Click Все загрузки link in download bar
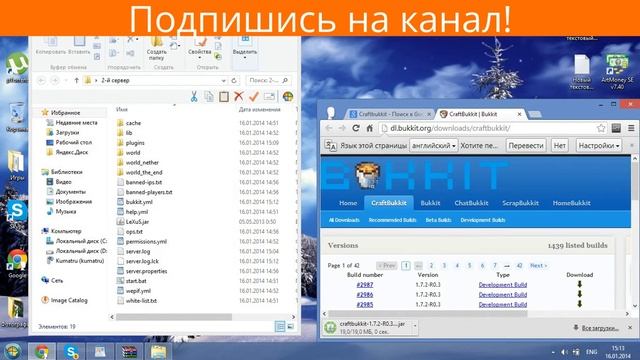This screenshot has width=640, height=360. 600,328
